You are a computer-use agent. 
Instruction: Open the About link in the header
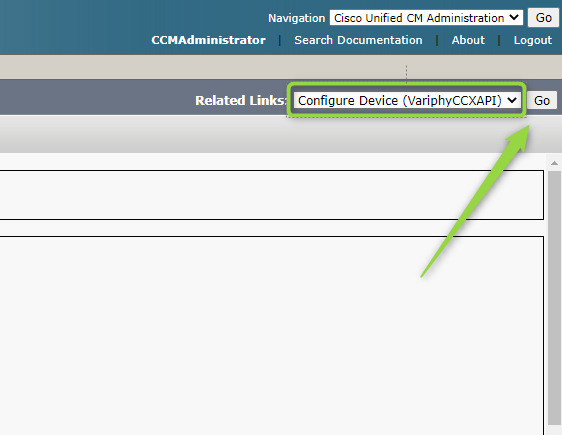click(468, 40)
